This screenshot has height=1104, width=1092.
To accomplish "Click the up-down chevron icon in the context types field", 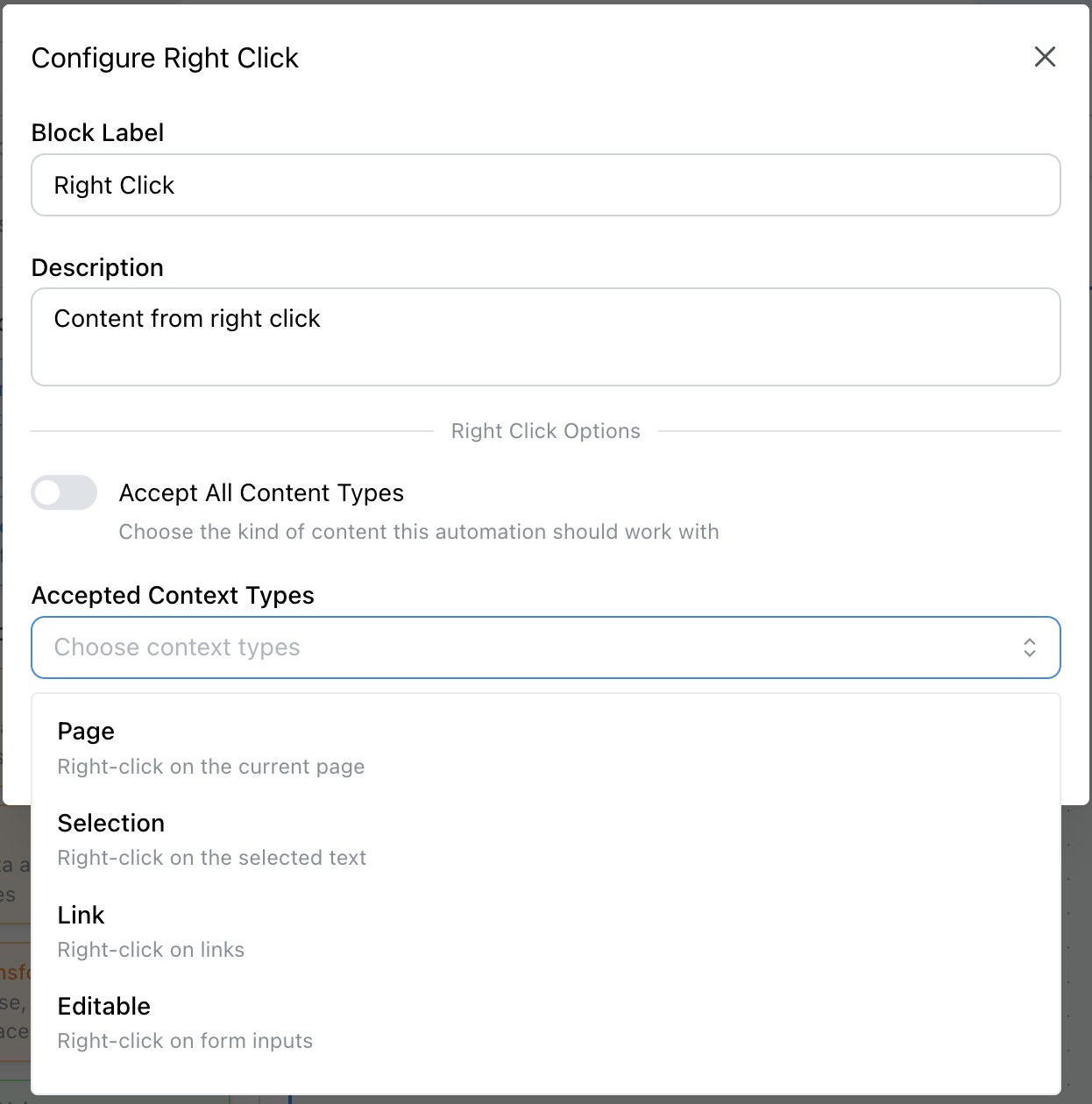I will point(1030,648).
